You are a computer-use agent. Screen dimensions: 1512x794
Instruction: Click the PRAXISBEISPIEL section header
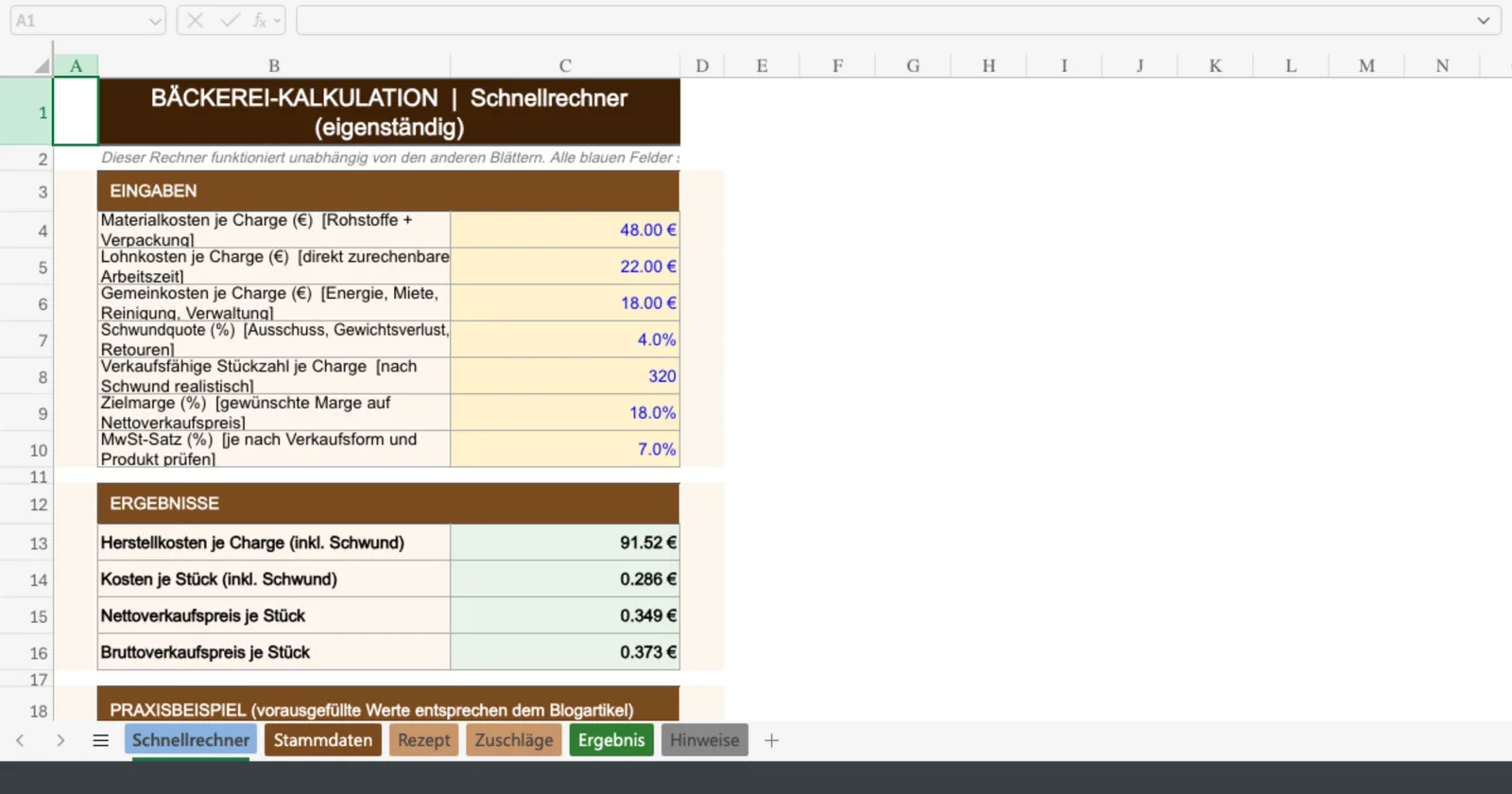pyautogui.click(x=388, y=705)
